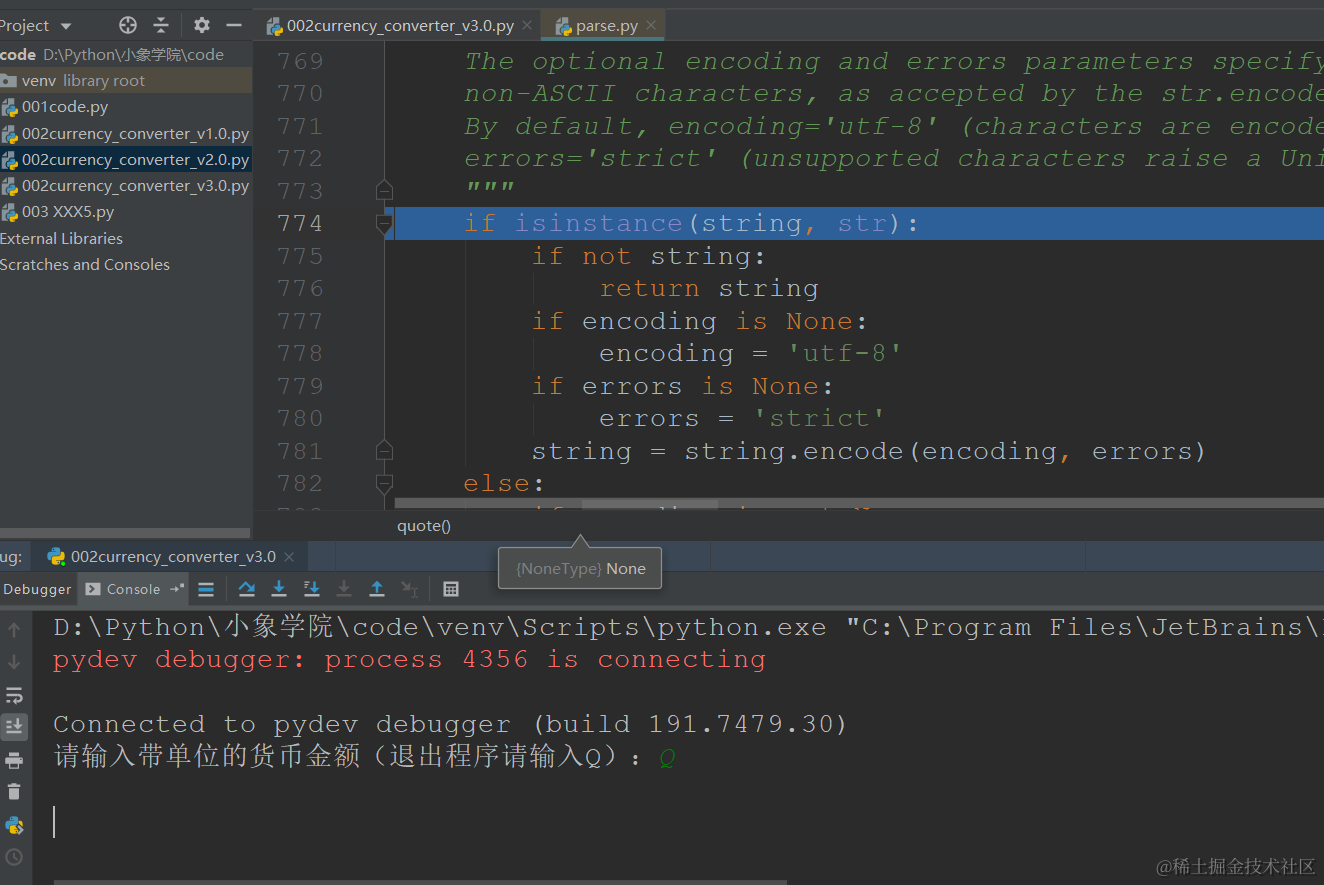Click the printer icon in debugger sidebar
Screen dimensions: 1324x885
coord(14,759)
